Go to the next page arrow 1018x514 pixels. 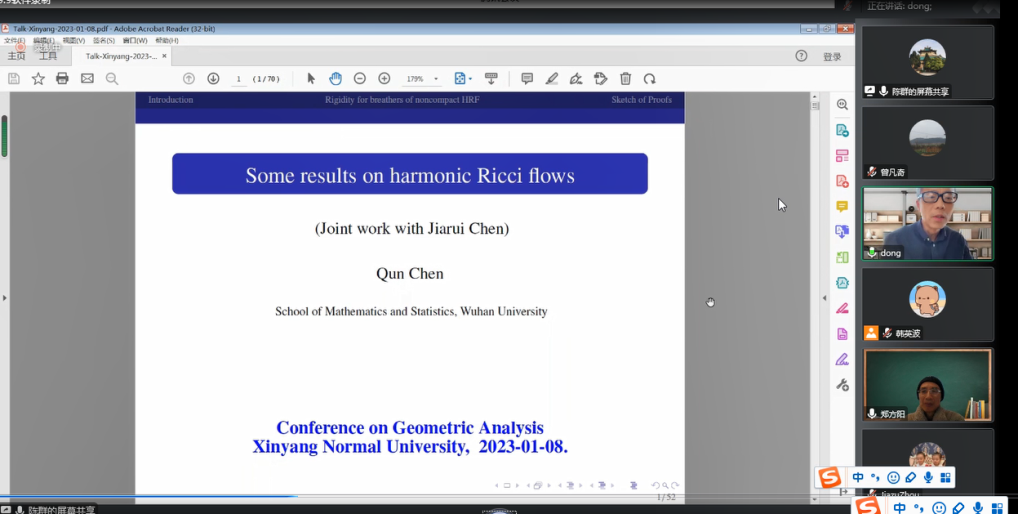click(x=213, y=79)
